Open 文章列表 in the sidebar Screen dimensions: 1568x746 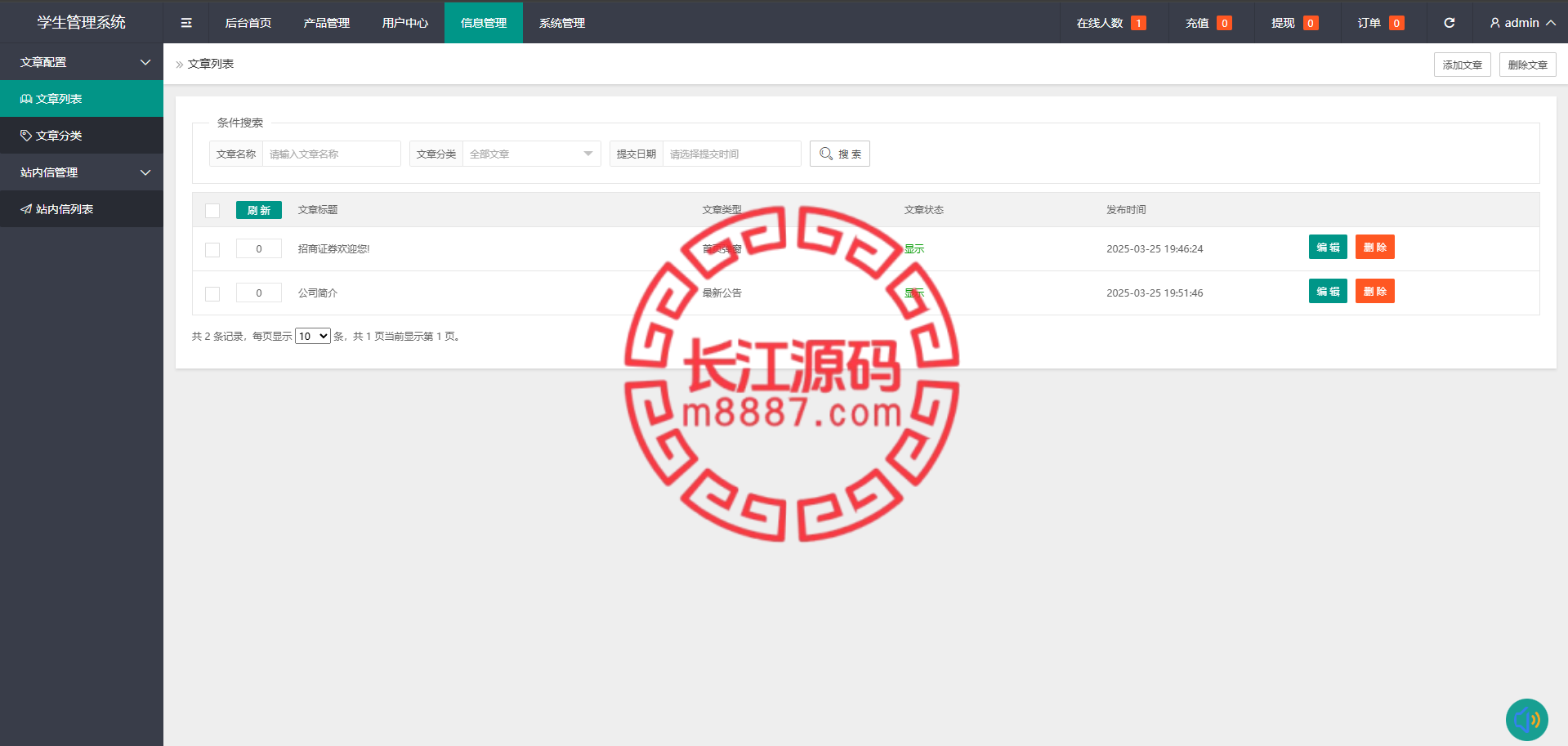coord(82,99)
